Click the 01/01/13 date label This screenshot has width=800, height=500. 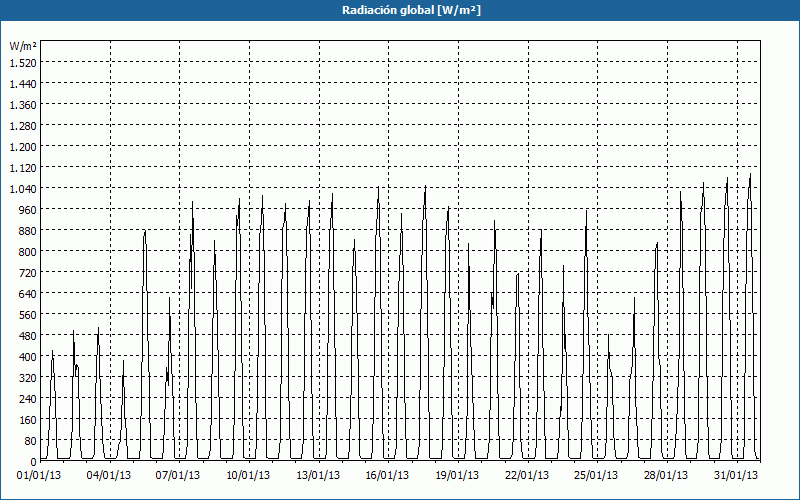(x=39, y=476)
